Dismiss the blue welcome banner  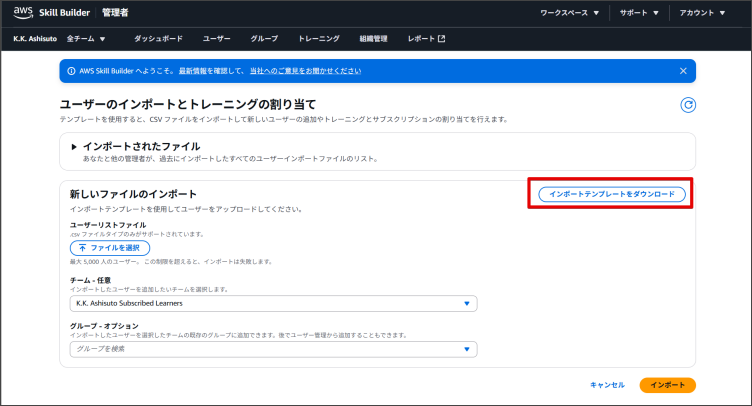(683, 71)
